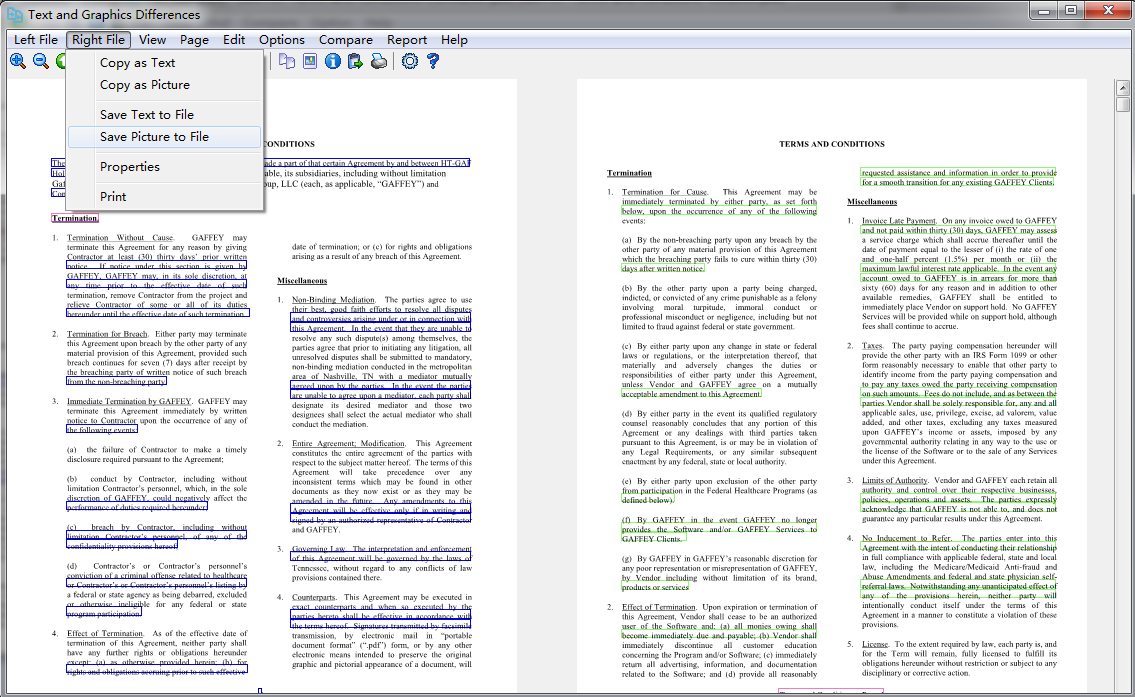
Task: Minimize the Text and Graphics Differences window
Action: click(1044, 10)
